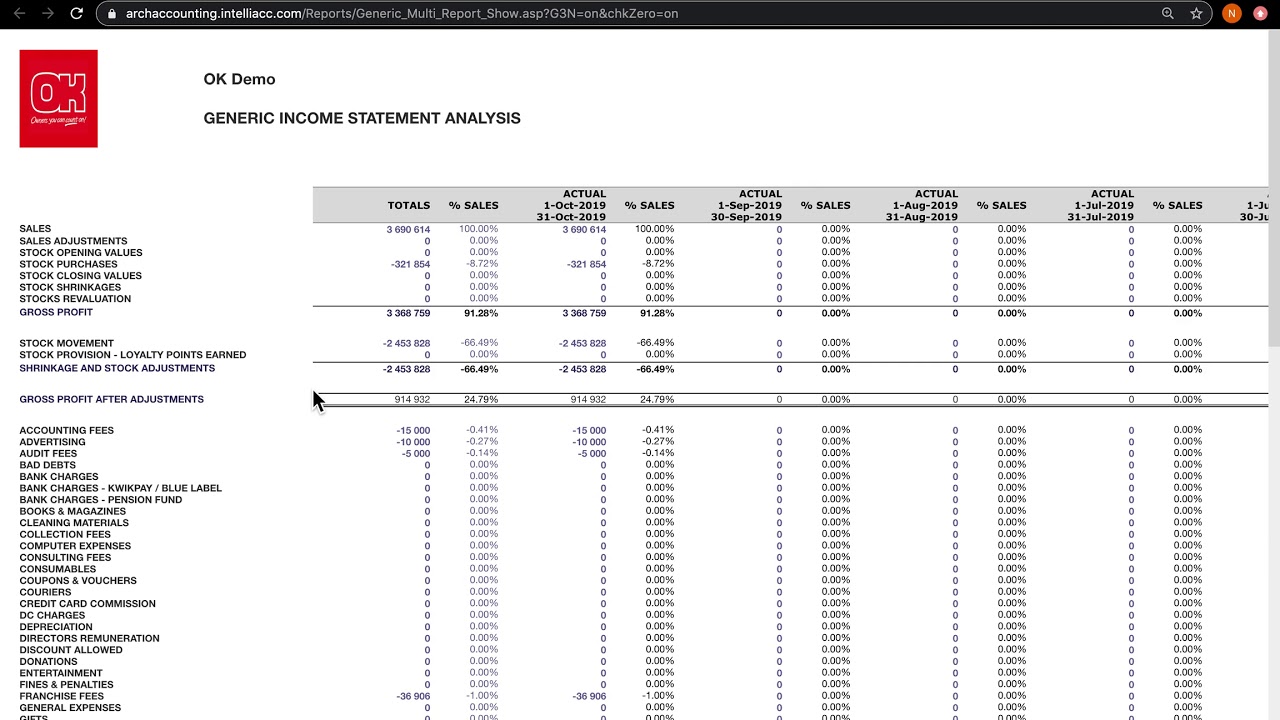Click the STOCK PURCHASES row label
The height and width of the screenshot is (720, 1280).
(68, 264)
